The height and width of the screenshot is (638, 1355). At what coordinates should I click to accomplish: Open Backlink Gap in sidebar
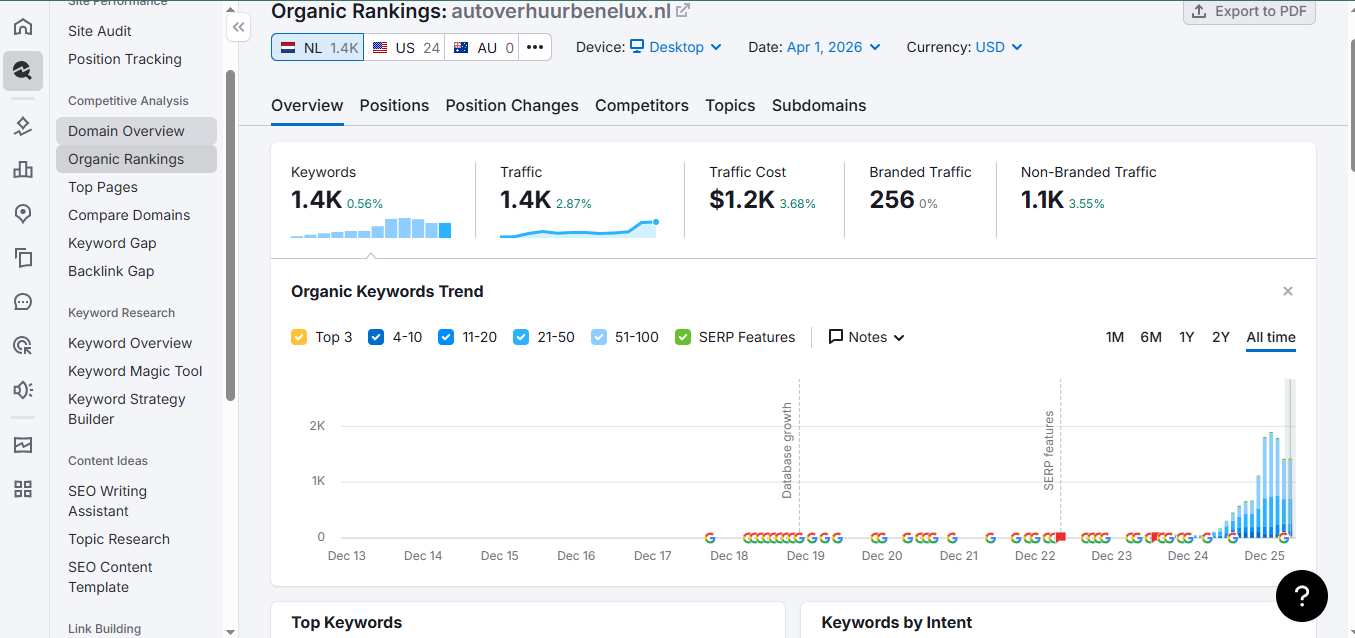point(111,271)
